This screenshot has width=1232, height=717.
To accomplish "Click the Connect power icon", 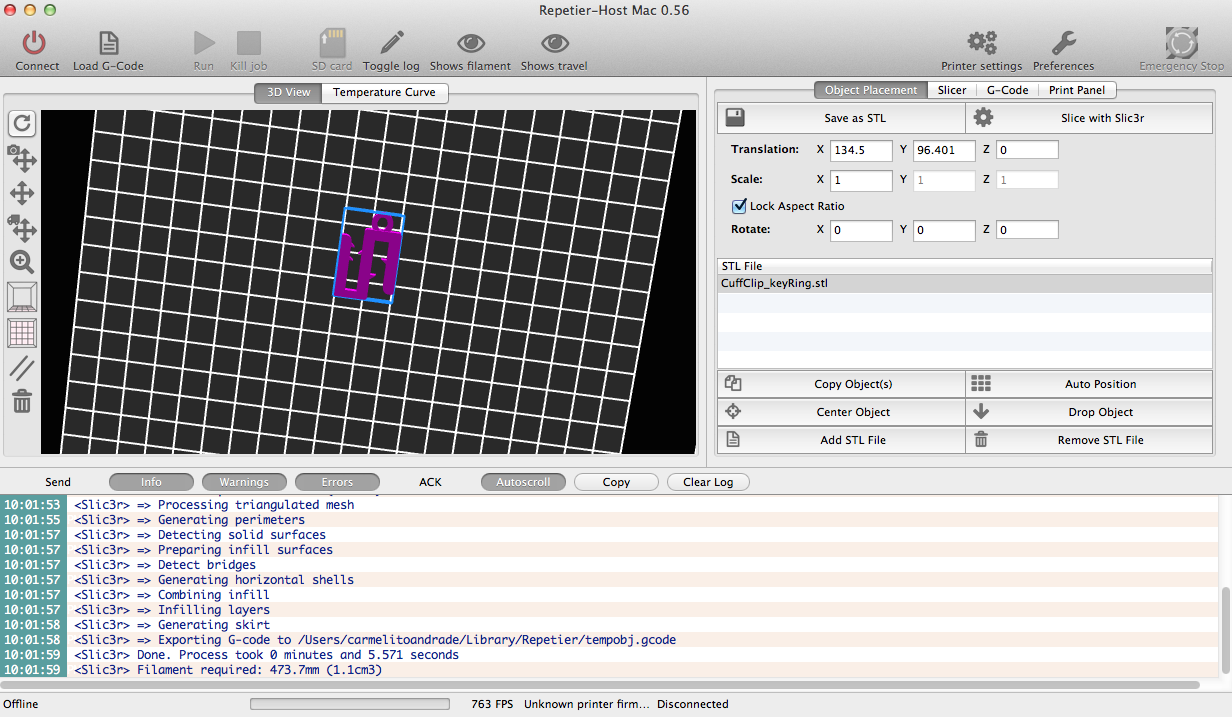I will 36,43.
